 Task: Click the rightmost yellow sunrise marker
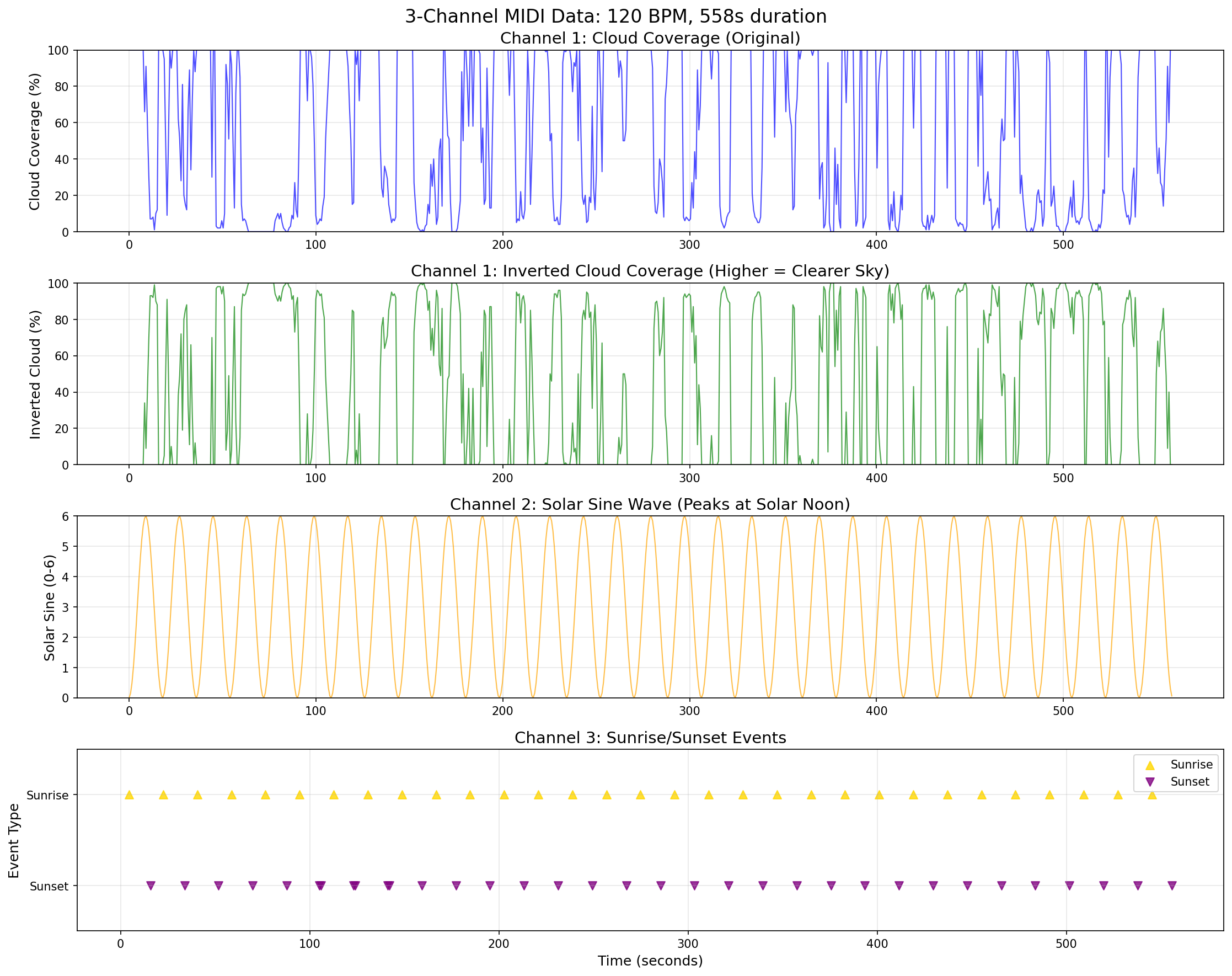[1152, 795]
